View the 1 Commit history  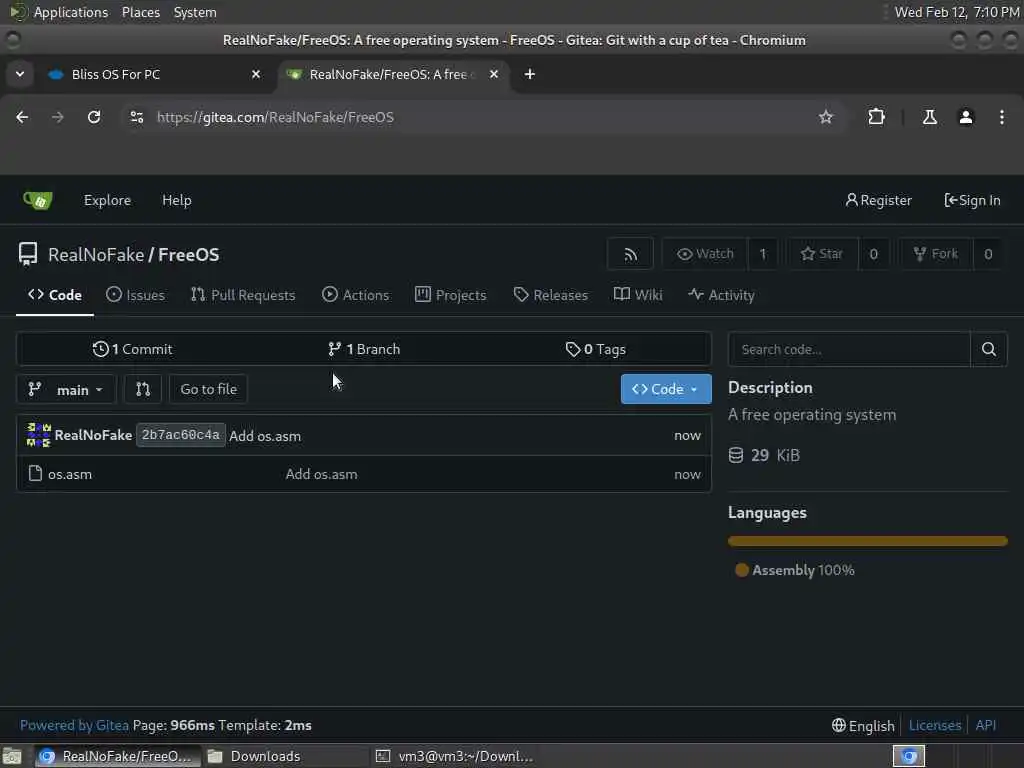point(133,349)
